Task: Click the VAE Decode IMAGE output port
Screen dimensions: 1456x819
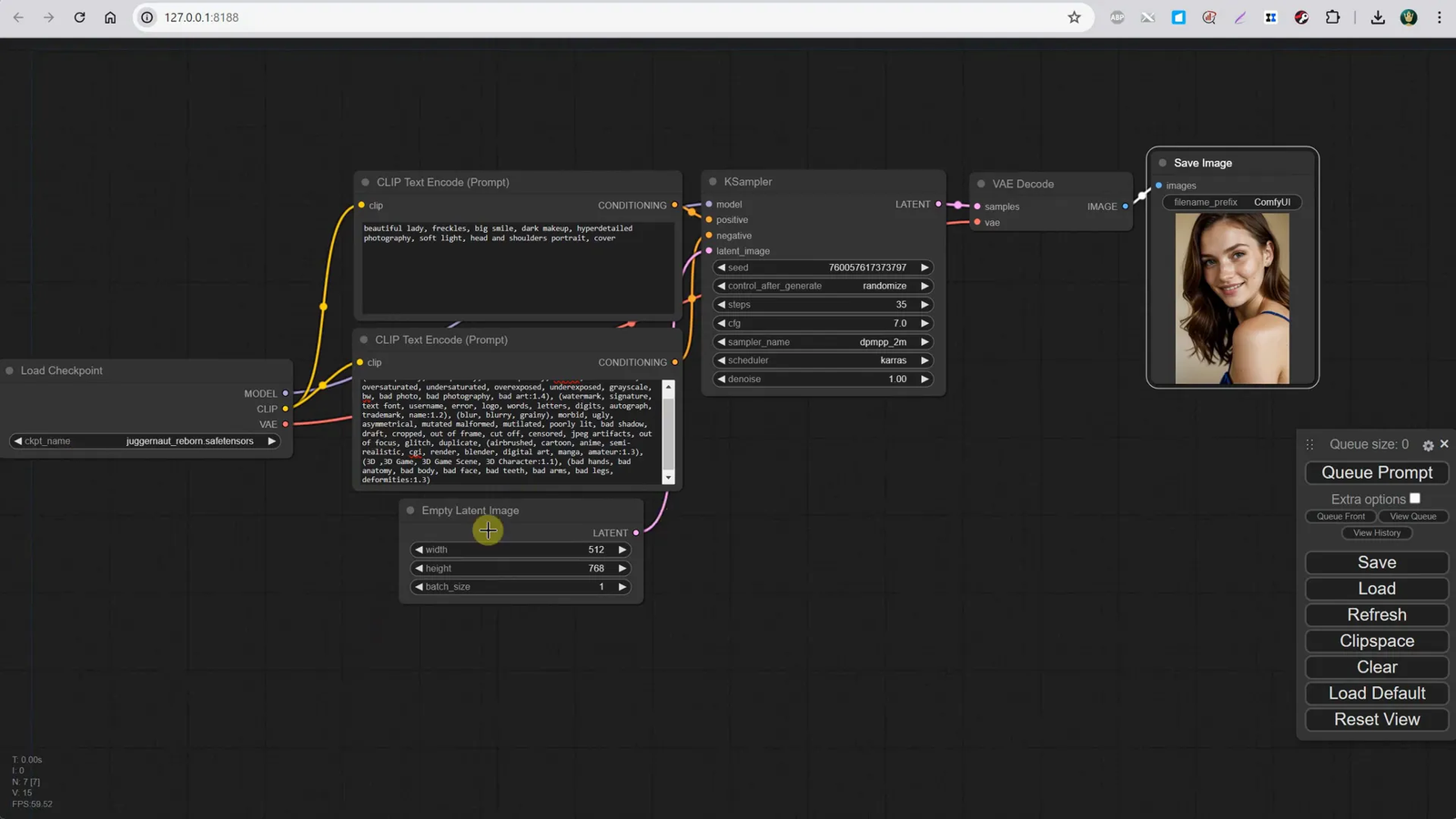Action: [x=1126, y=207]
